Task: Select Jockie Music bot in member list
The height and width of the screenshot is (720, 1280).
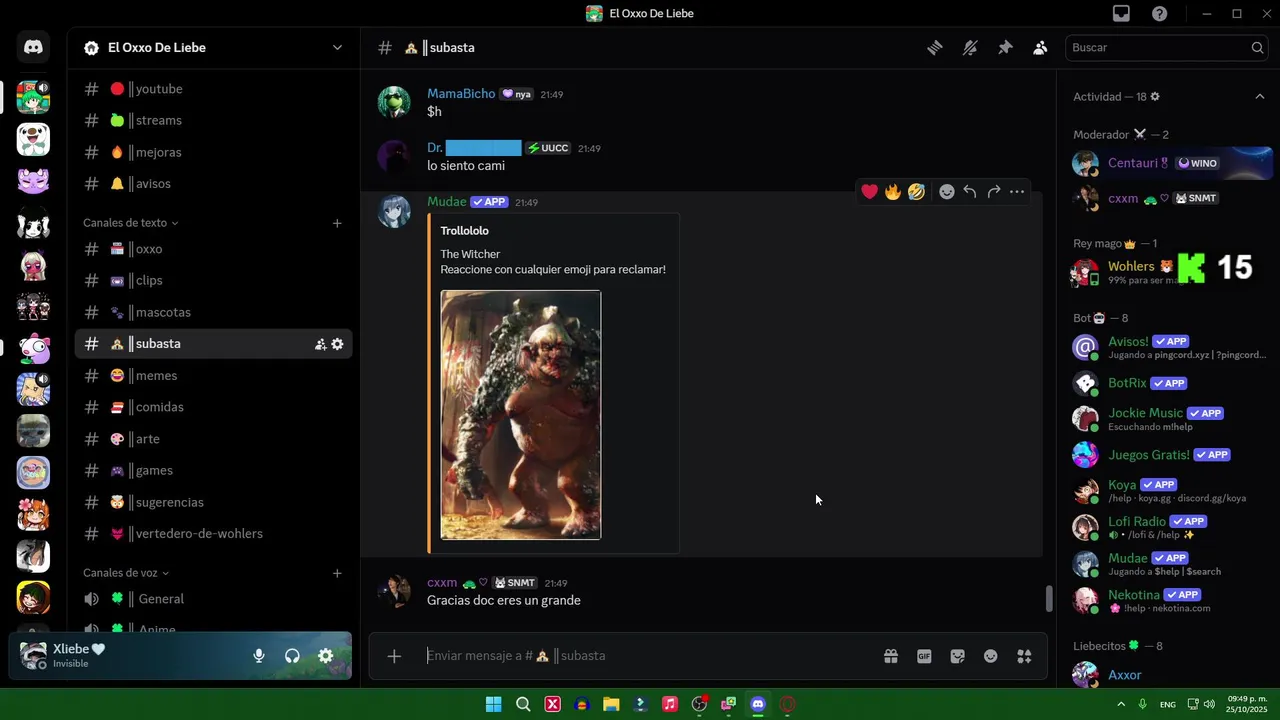Action: point(1170,419)
